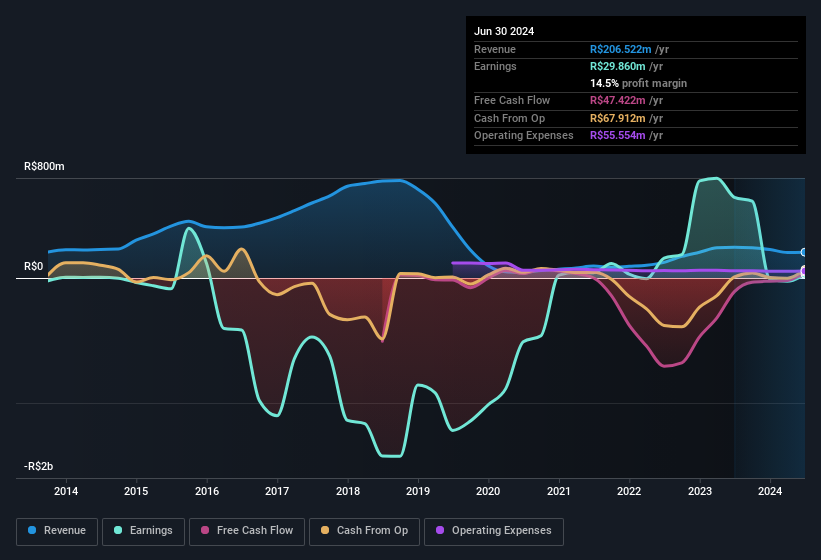Click the Revenue label in the tooltip

click(495, 49)
